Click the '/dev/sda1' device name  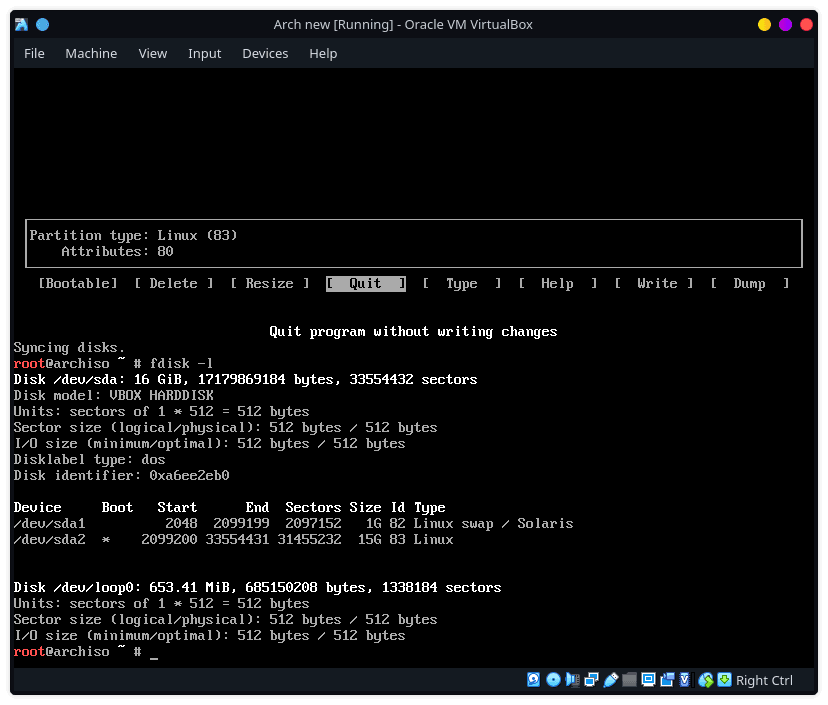coord(50,523)
